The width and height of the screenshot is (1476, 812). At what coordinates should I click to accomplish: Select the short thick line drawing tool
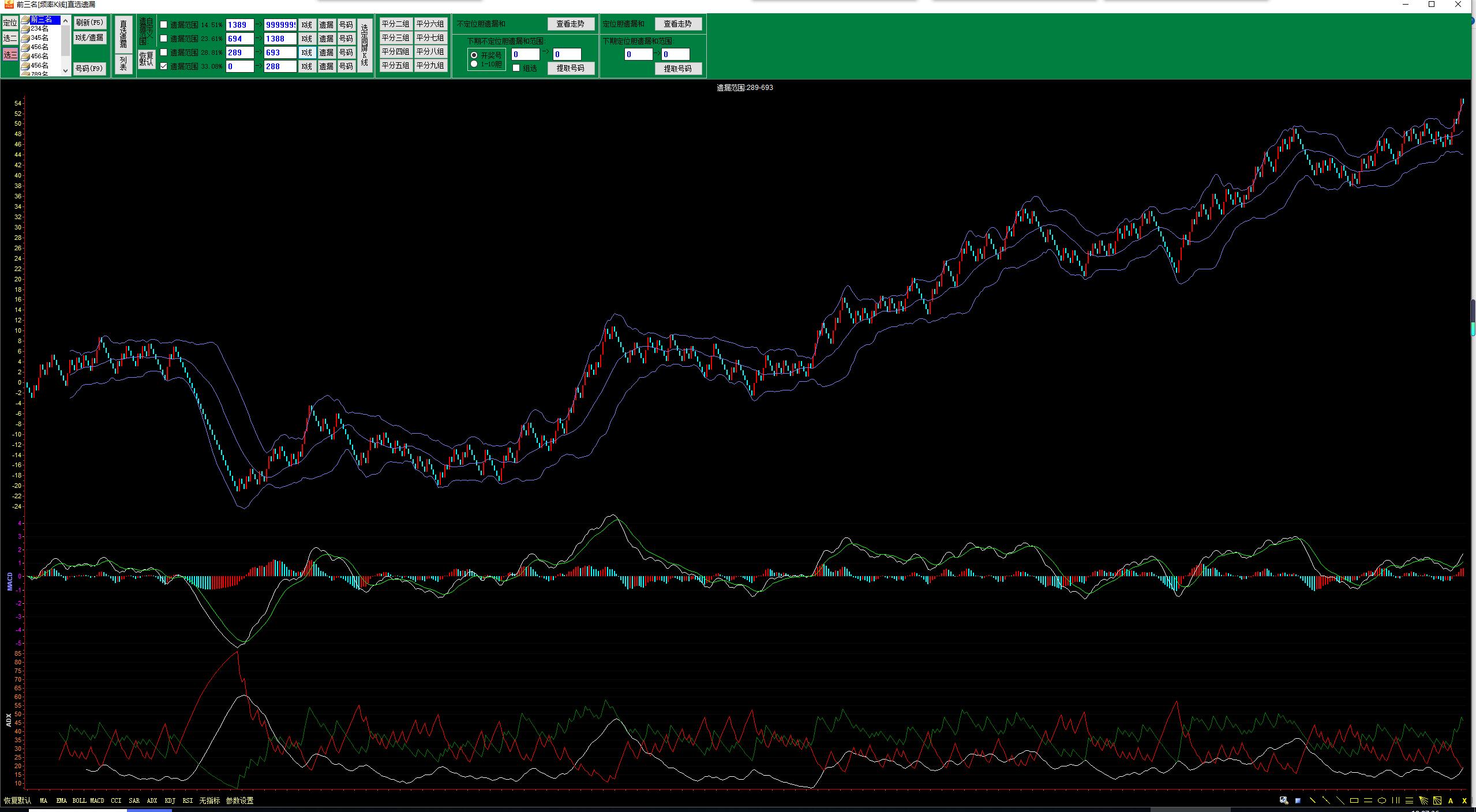click(x=1312, y=800)
